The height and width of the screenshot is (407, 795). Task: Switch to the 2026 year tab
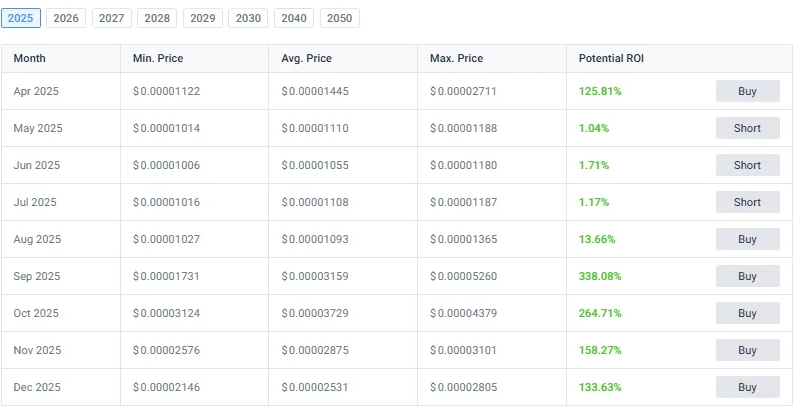pyautogui.click(x=66, y=18)
